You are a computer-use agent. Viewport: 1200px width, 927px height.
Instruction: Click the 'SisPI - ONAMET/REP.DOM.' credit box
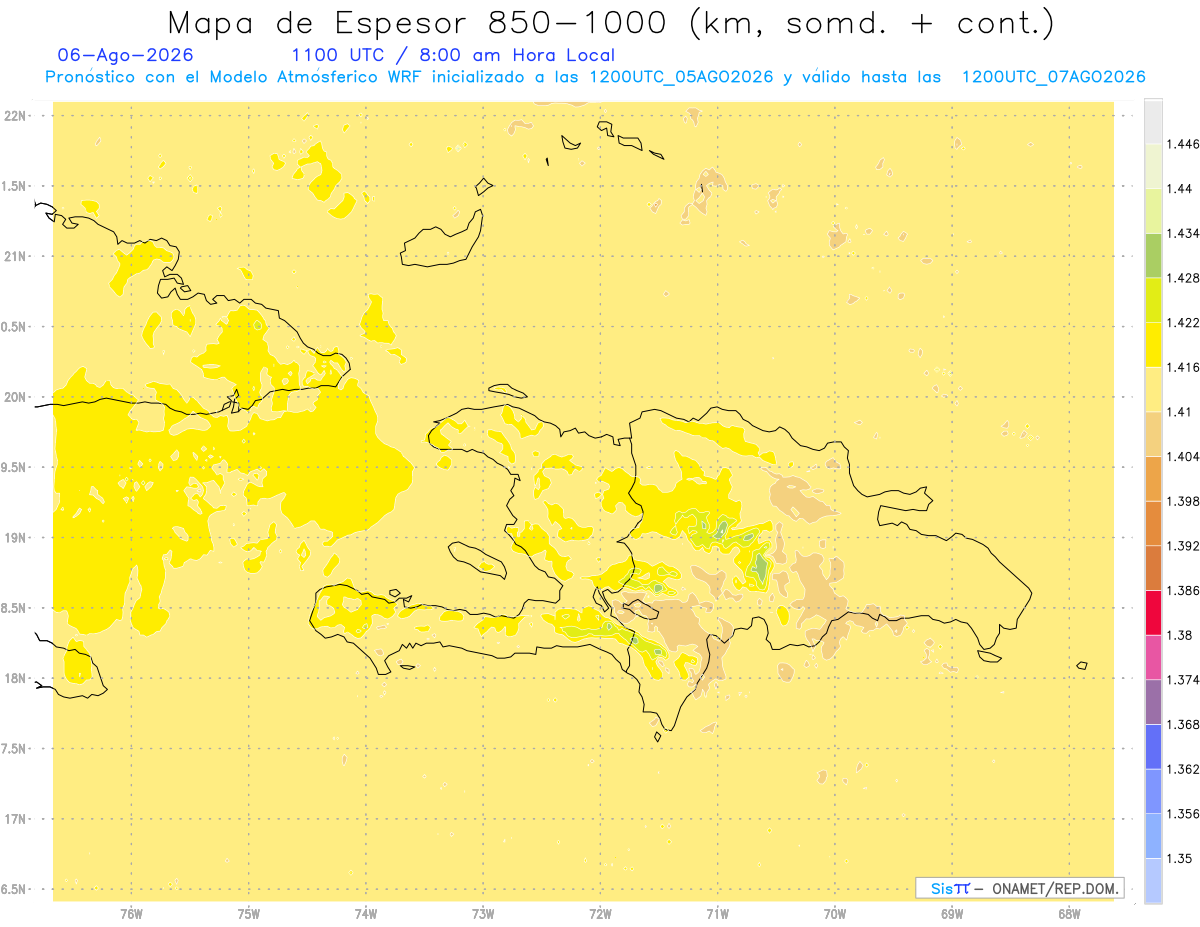[1020, 888]
